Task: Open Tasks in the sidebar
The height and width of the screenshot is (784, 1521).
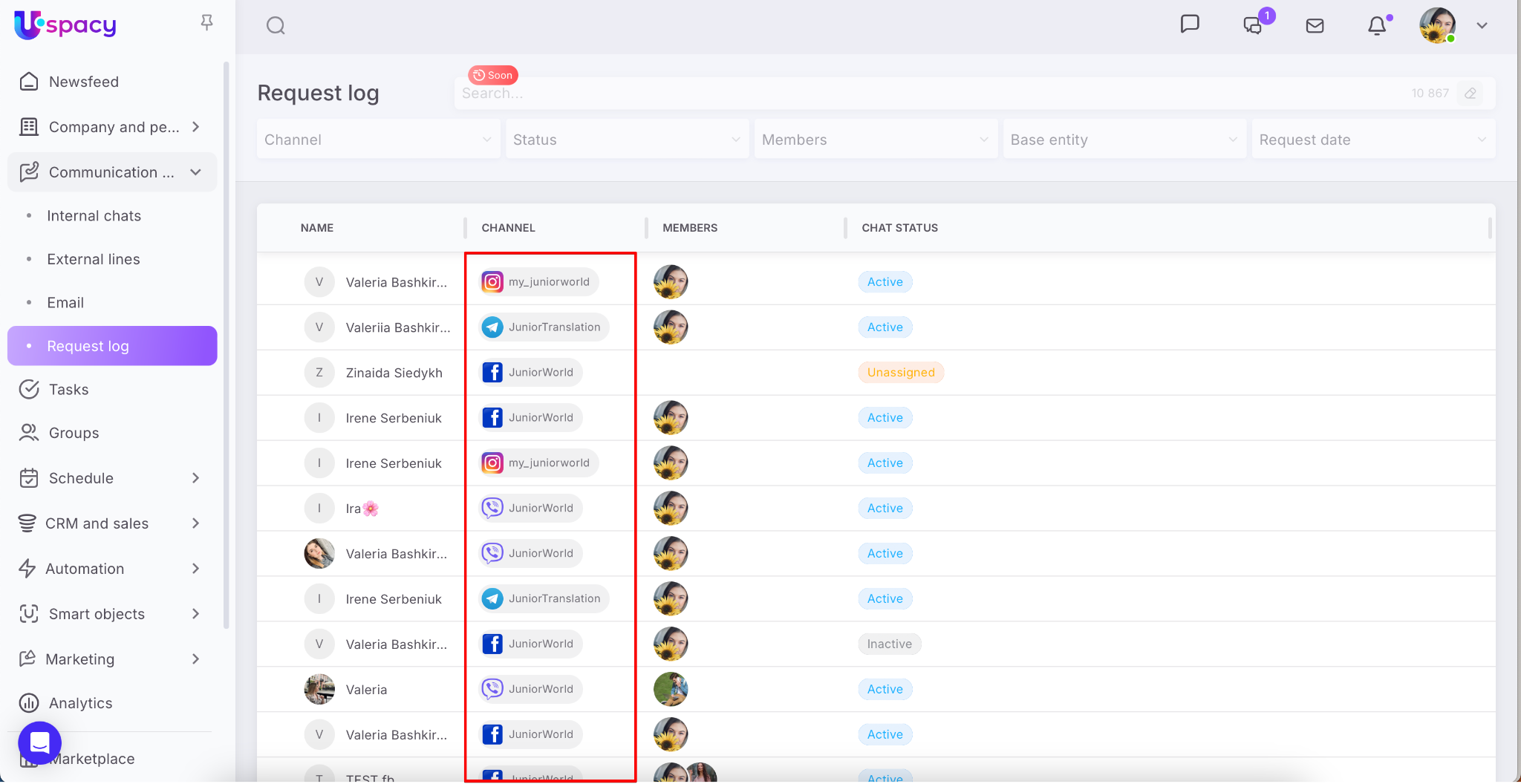Action: coord(68,390)
